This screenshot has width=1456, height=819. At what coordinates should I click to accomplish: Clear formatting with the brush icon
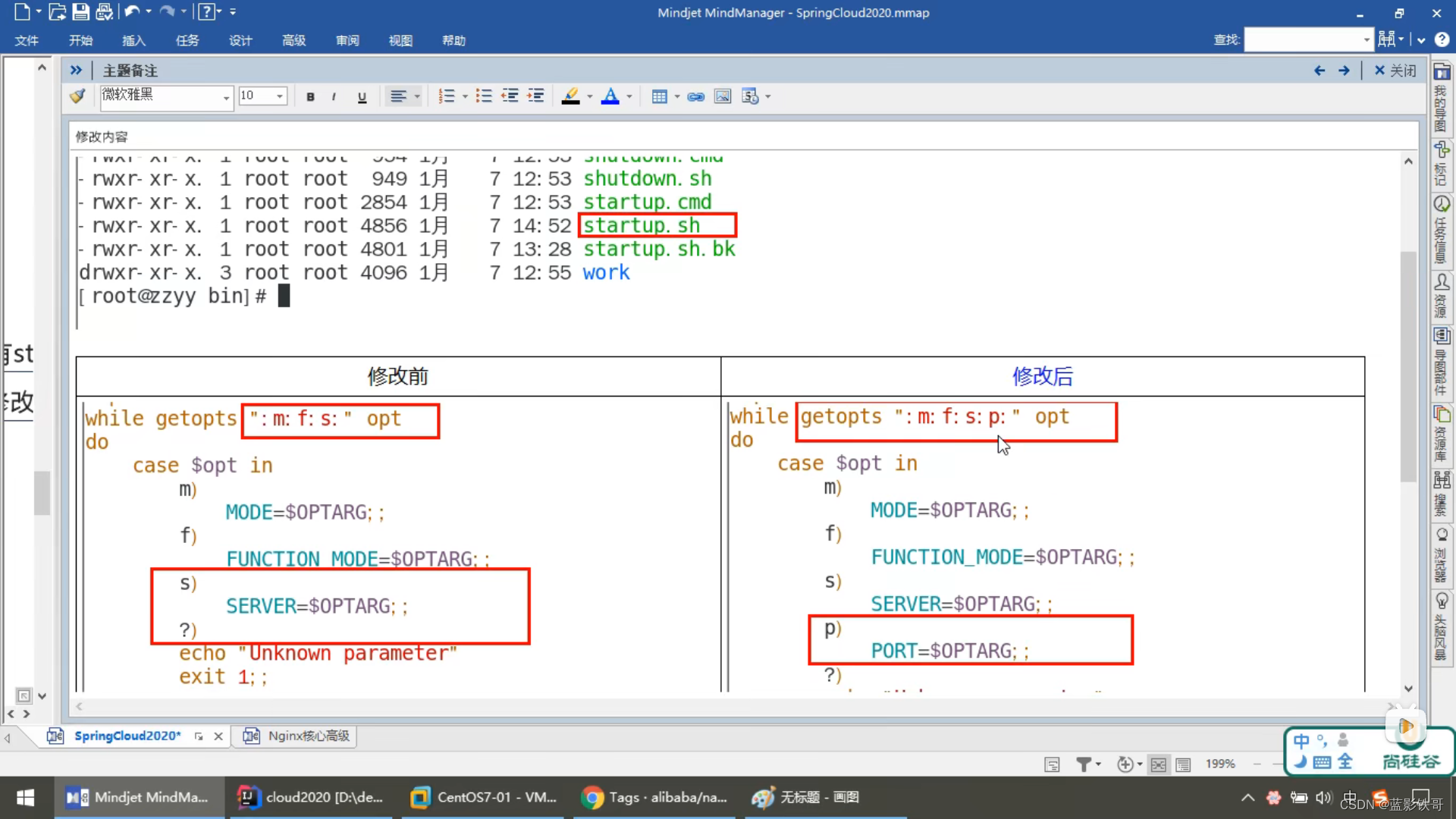(x=77, y=96)
